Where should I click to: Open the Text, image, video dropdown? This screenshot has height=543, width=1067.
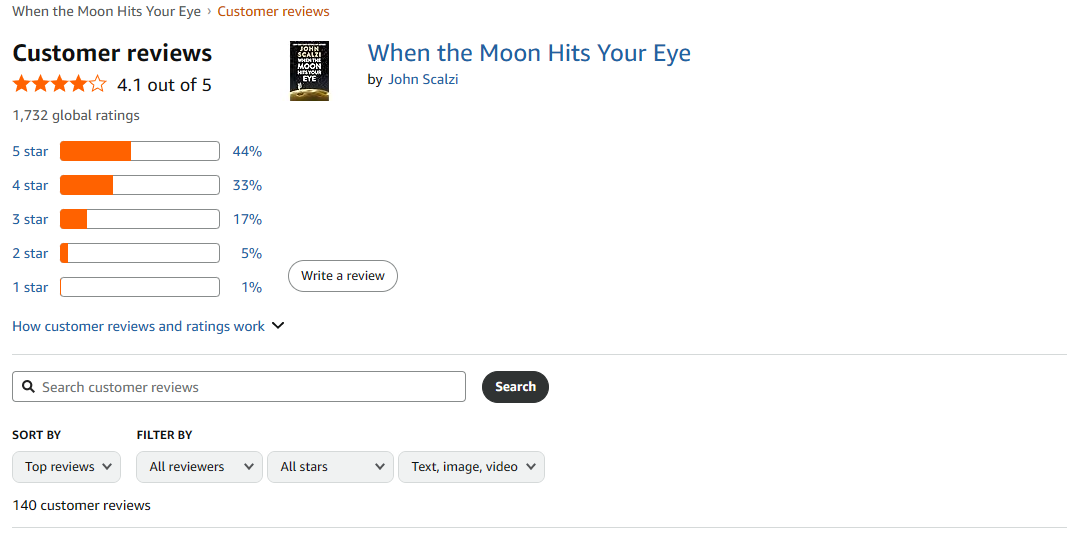[x=472, y=467]
